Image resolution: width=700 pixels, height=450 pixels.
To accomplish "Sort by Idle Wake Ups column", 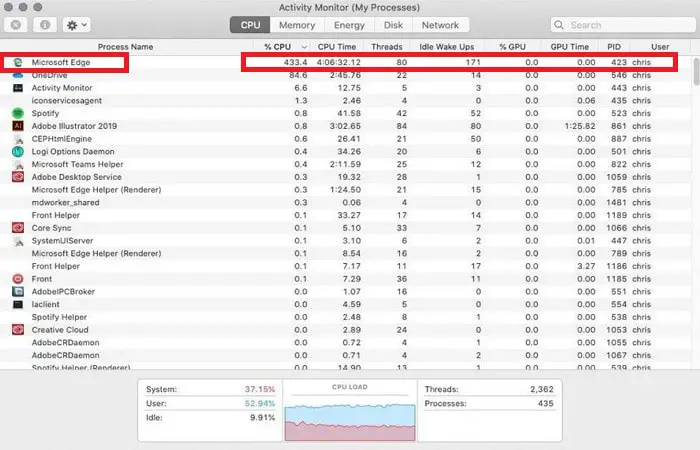I will click(x=446, y=46).
